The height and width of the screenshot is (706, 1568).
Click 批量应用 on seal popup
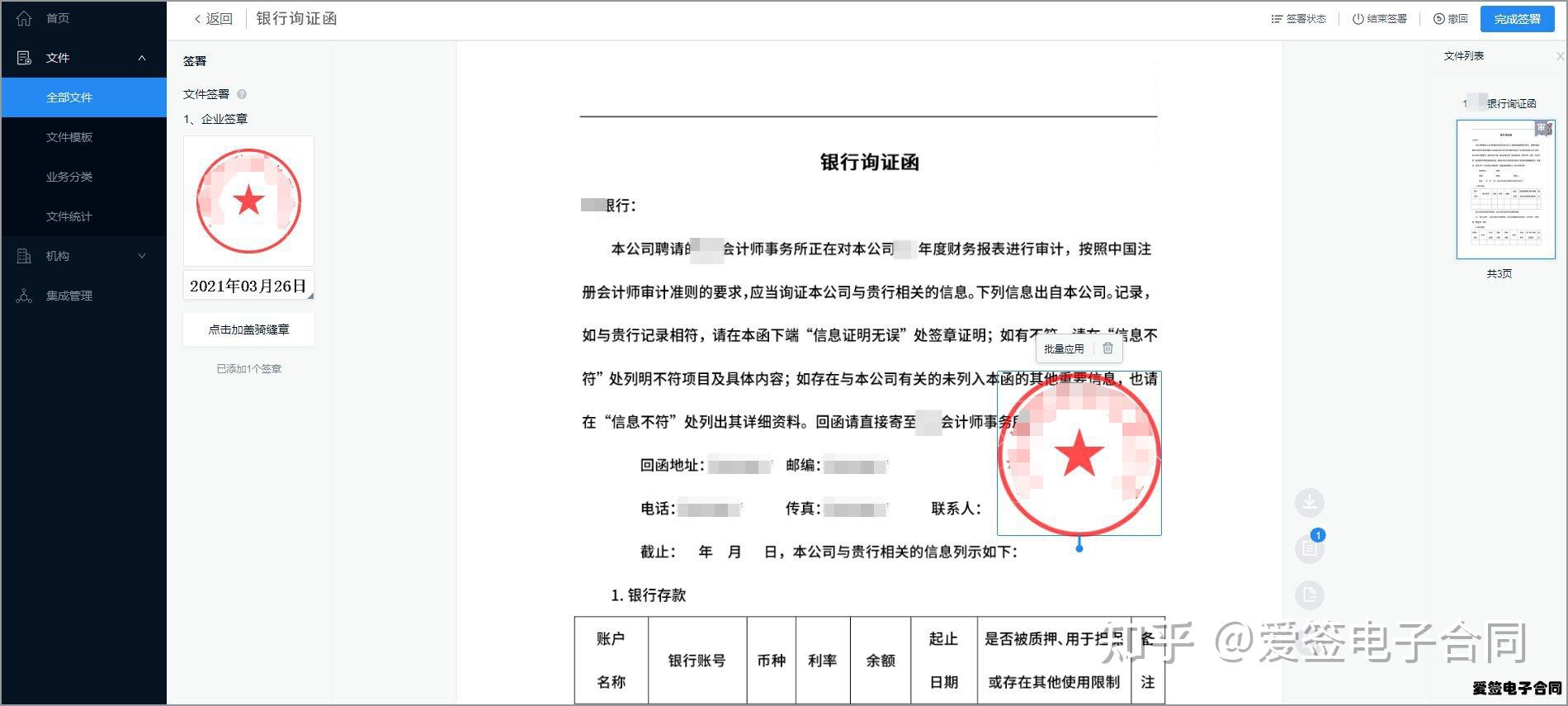1064,348
